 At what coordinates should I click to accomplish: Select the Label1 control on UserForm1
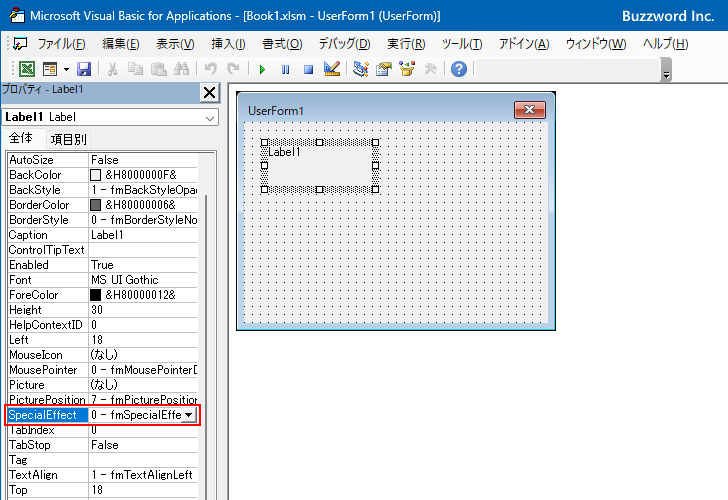click(319, 166)
